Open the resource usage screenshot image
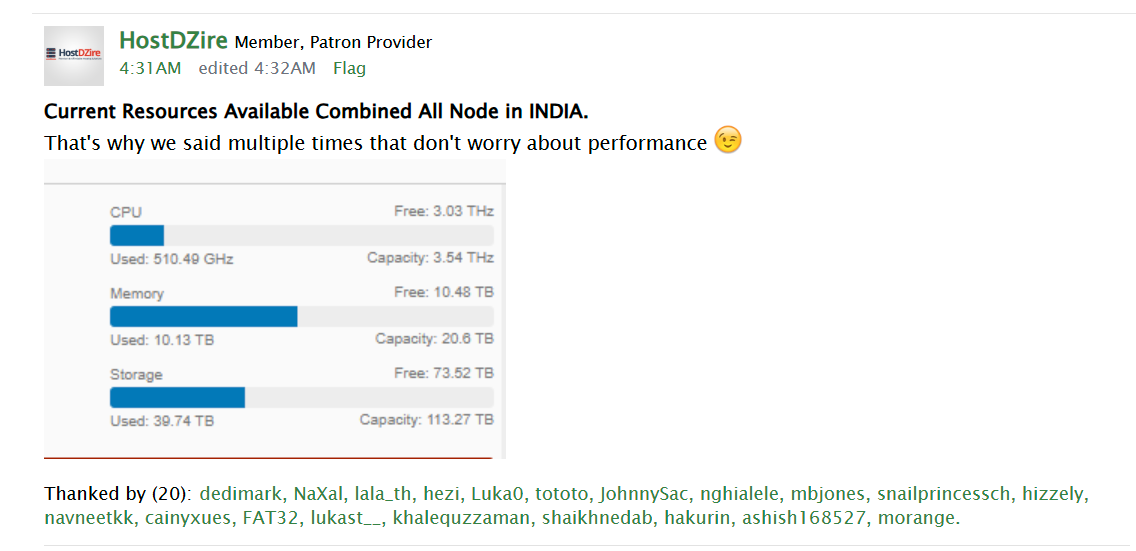Viewport: 1136px width, 551px height. 275,308
